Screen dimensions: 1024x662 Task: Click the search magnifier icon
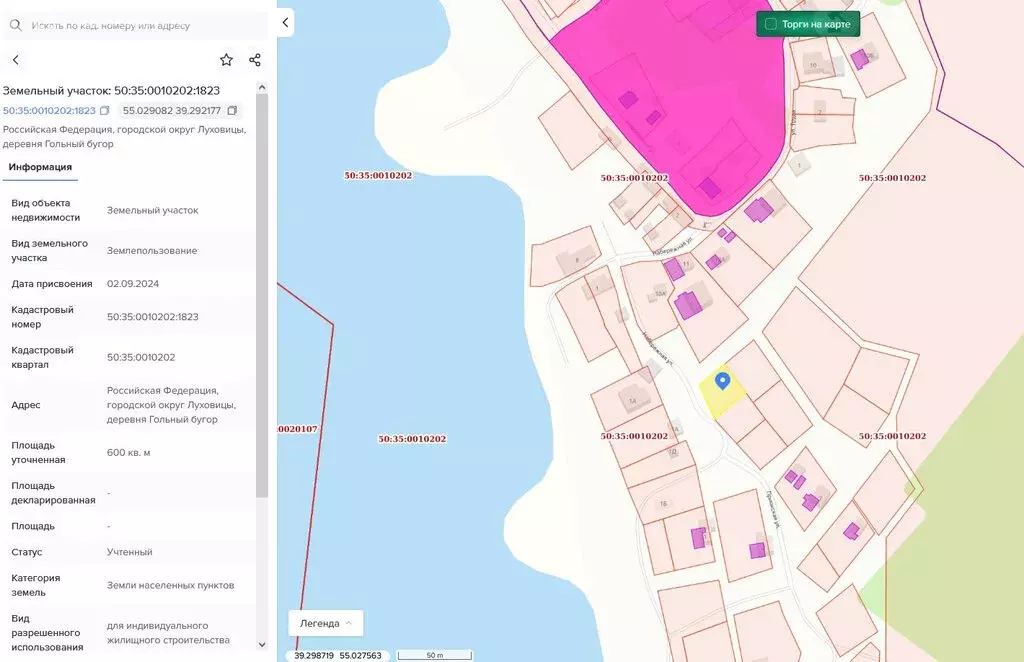[16, 25]
